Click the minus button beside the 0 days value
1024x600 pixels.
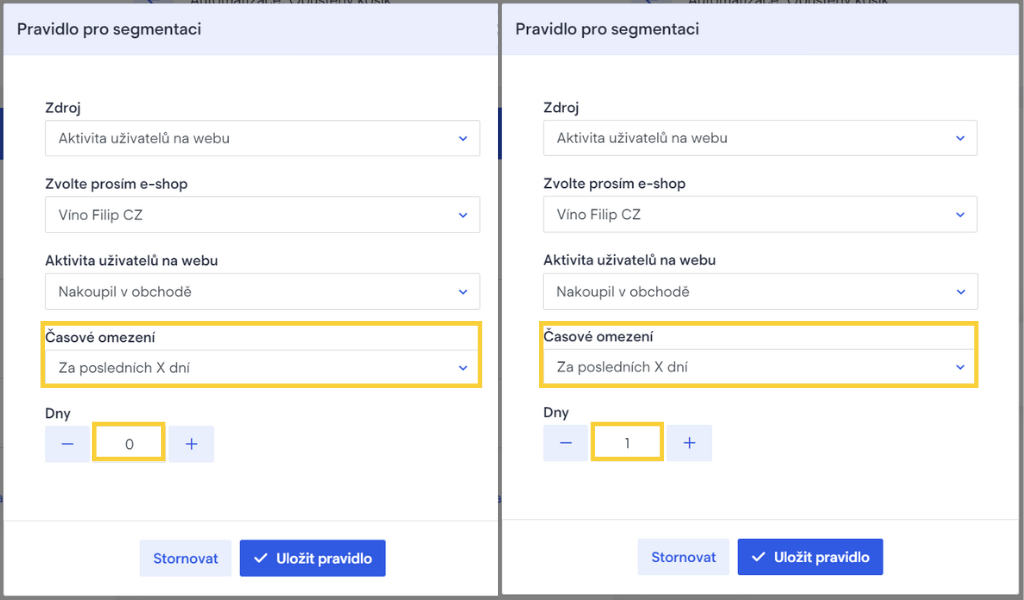coord(68,444)
